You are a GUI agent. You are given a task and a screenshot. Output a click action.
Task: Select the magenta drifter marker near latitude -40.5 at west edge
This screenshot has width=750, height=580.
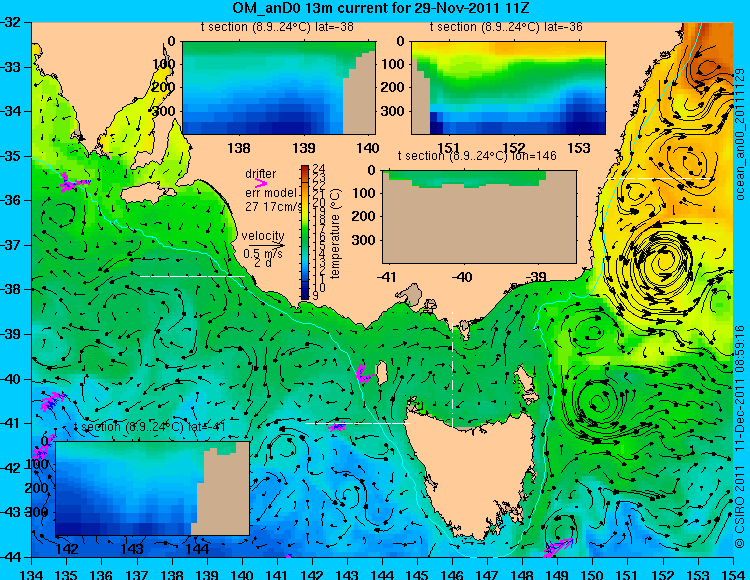52,401
